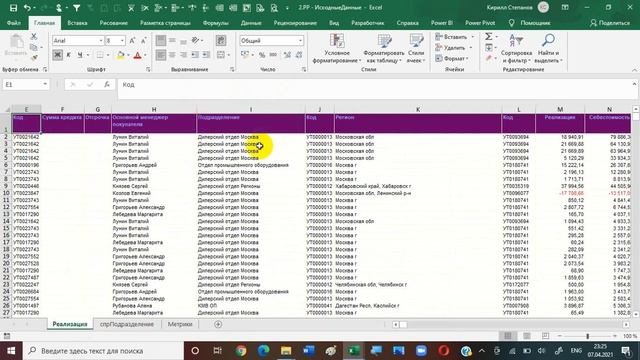Screen dimensions: 640x360
Task: Toggle top vertical alignment
Action: [x=161, y=40]
